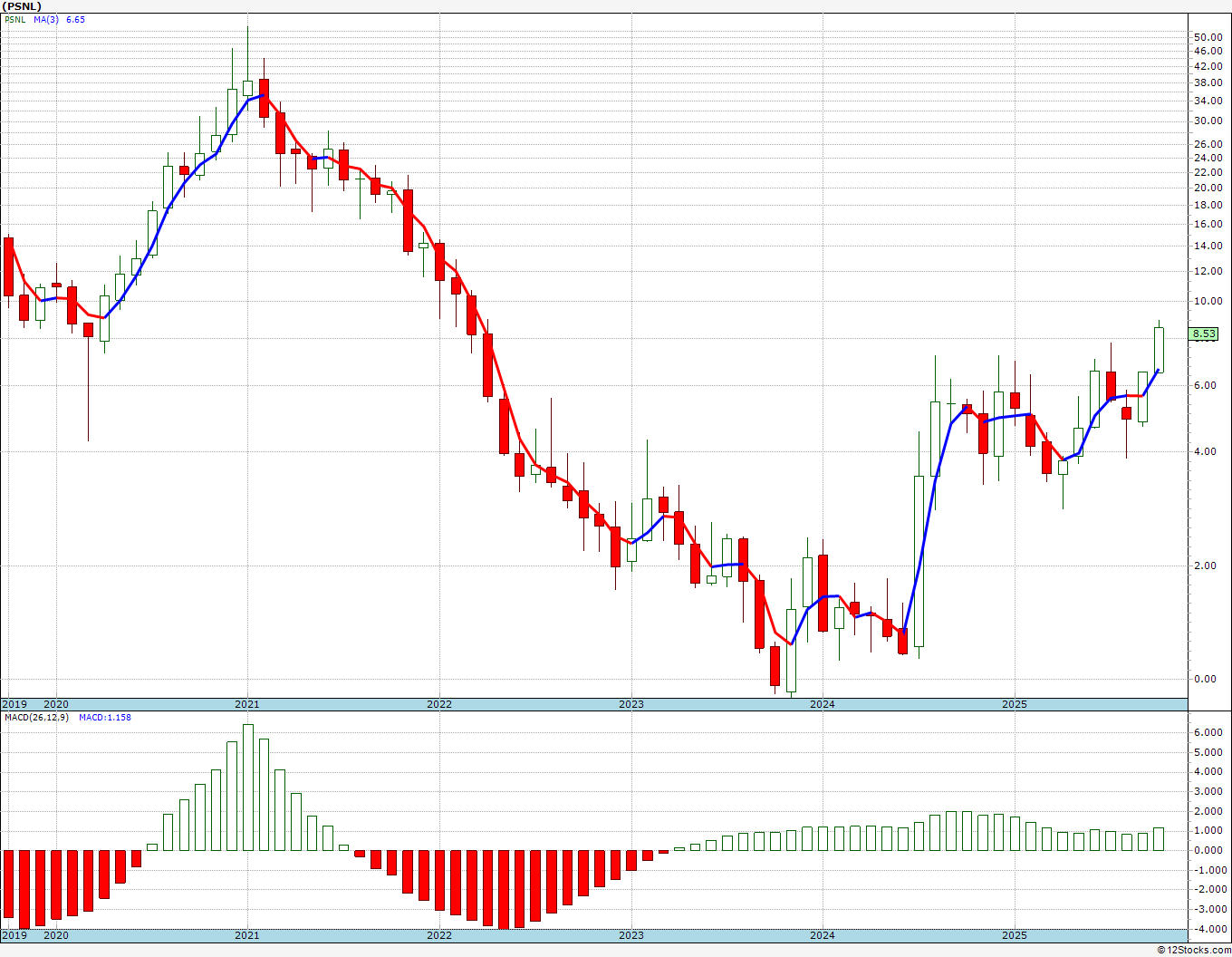
Task: Click the green PSNL legend label
Action: (16, 19)
